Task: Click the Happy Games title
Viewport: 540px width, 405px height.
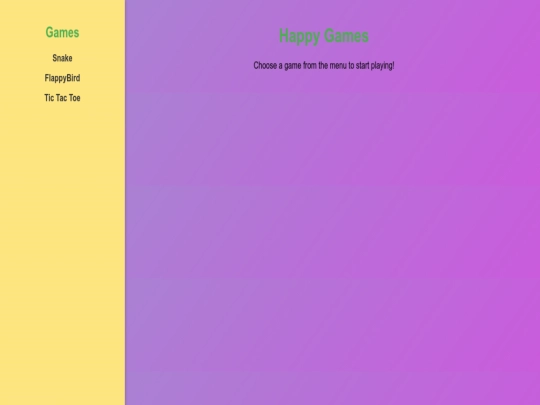Action: [324, 36]
